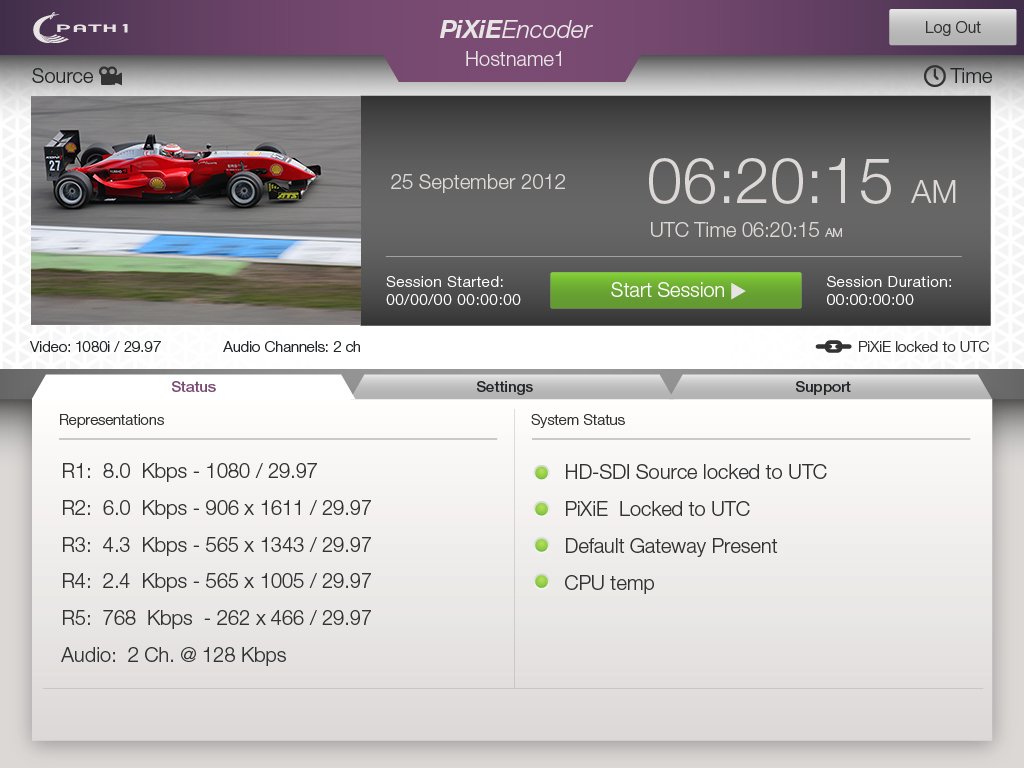This screenshot has height=768, width=1024.
Task: Open the Settings tab
Action: click(504, 387)
